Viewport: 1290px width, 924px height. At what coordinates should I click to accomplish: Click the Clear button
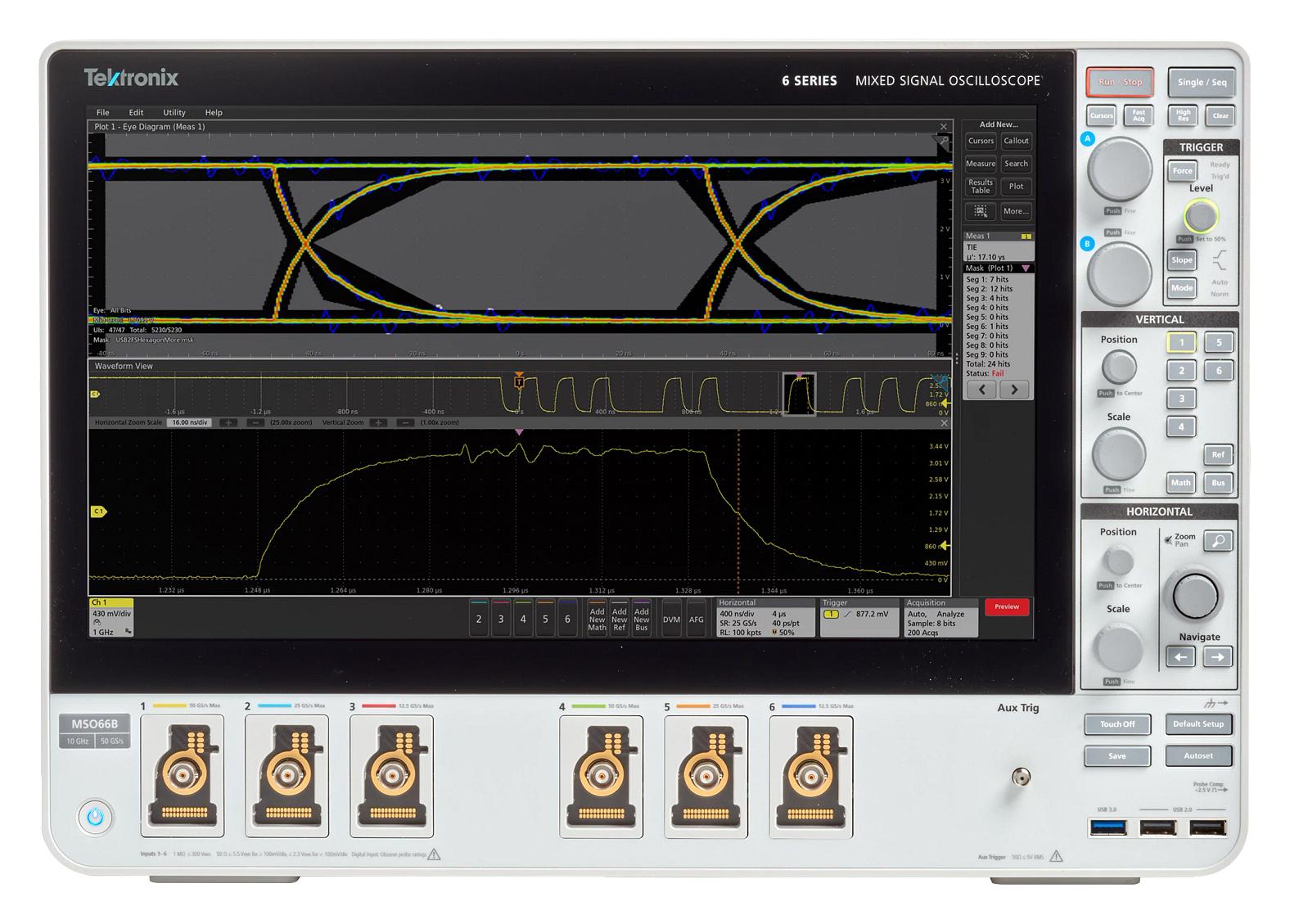[x=1220, y=115]
